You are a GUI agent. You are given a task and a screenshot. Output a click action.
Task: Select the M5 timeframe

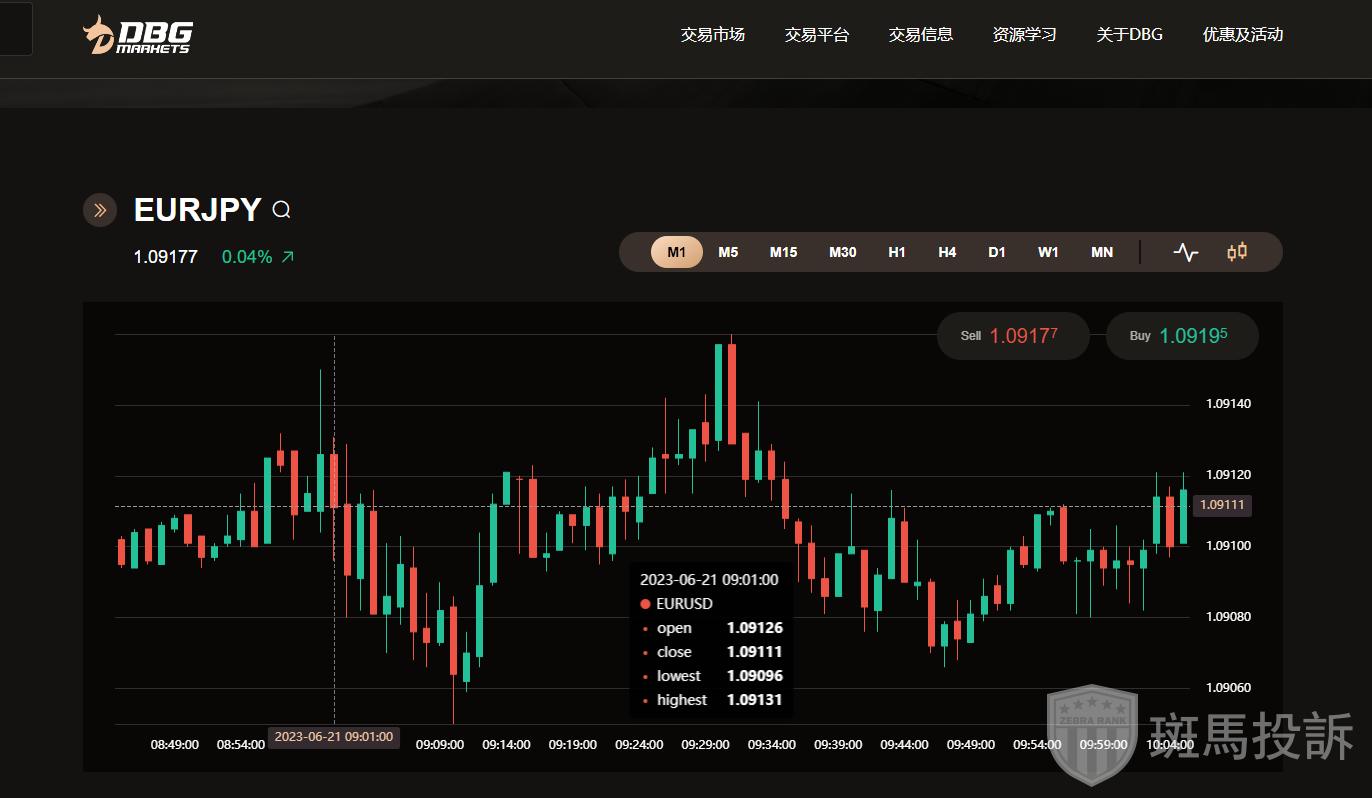pyautogui.click(x=728, y=252)
